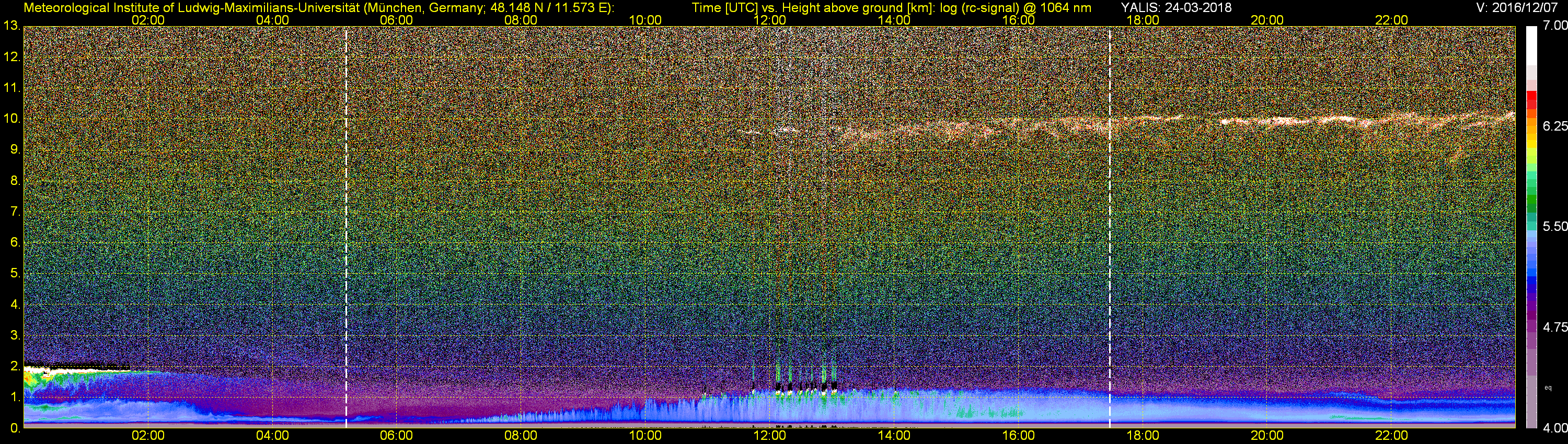Click the 14:00 label on the bottom time axis
This screenshot has height=444, width=1568.
tap(894, 436)
